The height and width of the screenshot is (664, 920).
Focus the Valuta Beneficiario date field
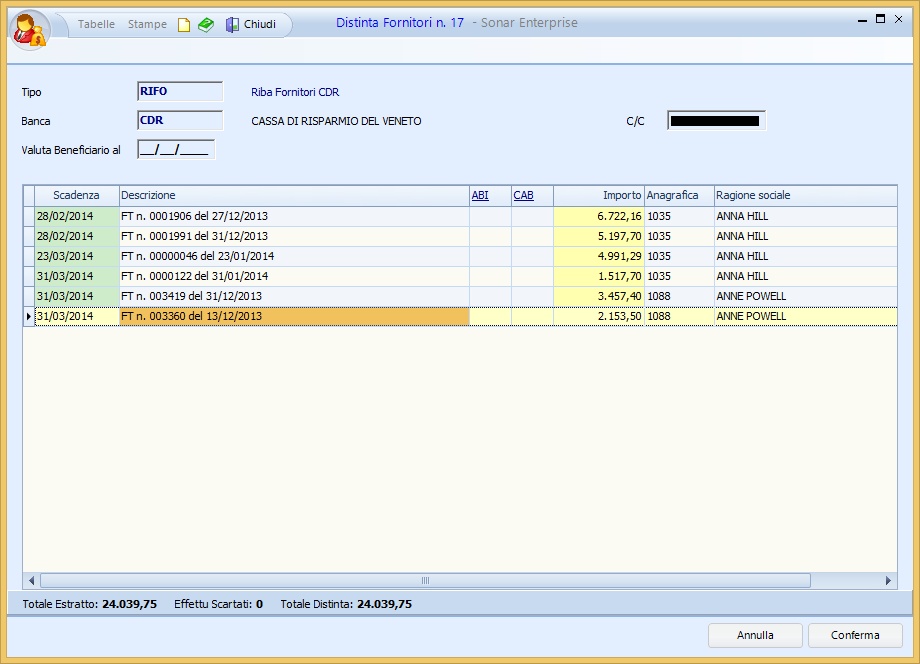click(176, 151)
